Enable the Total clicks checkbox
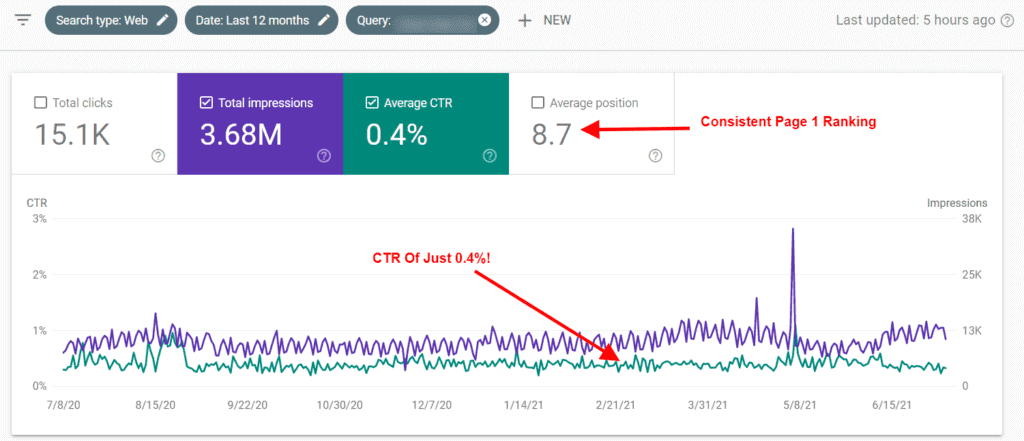The width and height of the screenshot is (1024, 441). tap(40, 102)
